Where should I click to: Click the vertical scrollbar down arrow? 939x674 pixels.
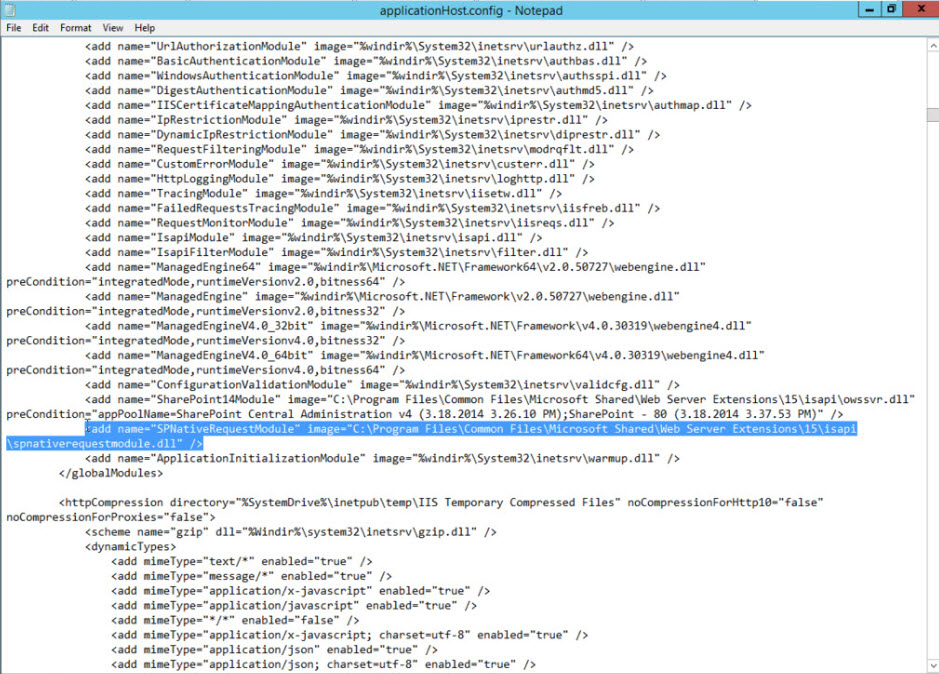pos(933,666)
